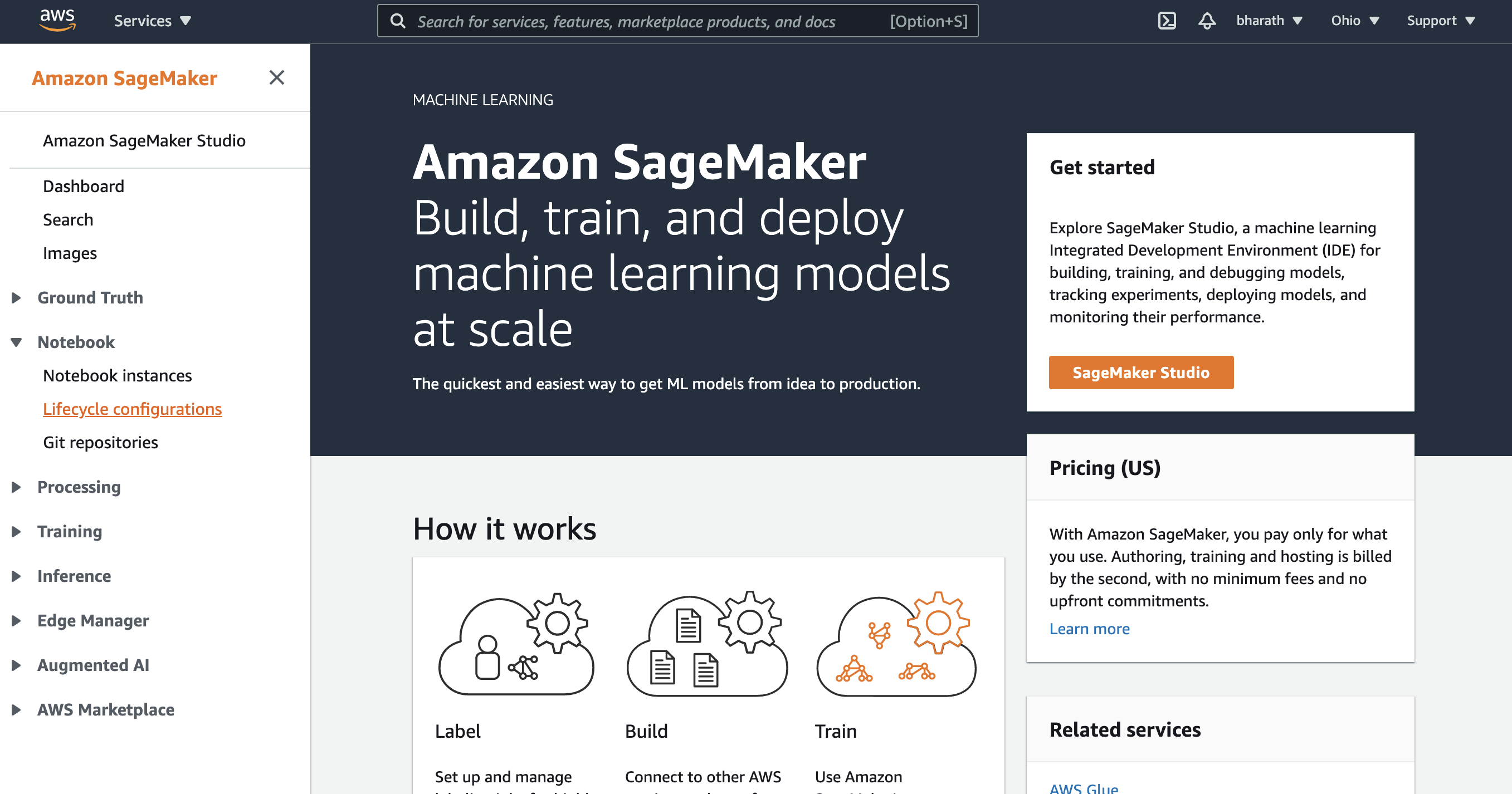This screenshot has width=1512, height=794.
Task: Open the Ohio region dropdown
Action: [1355, 21]
